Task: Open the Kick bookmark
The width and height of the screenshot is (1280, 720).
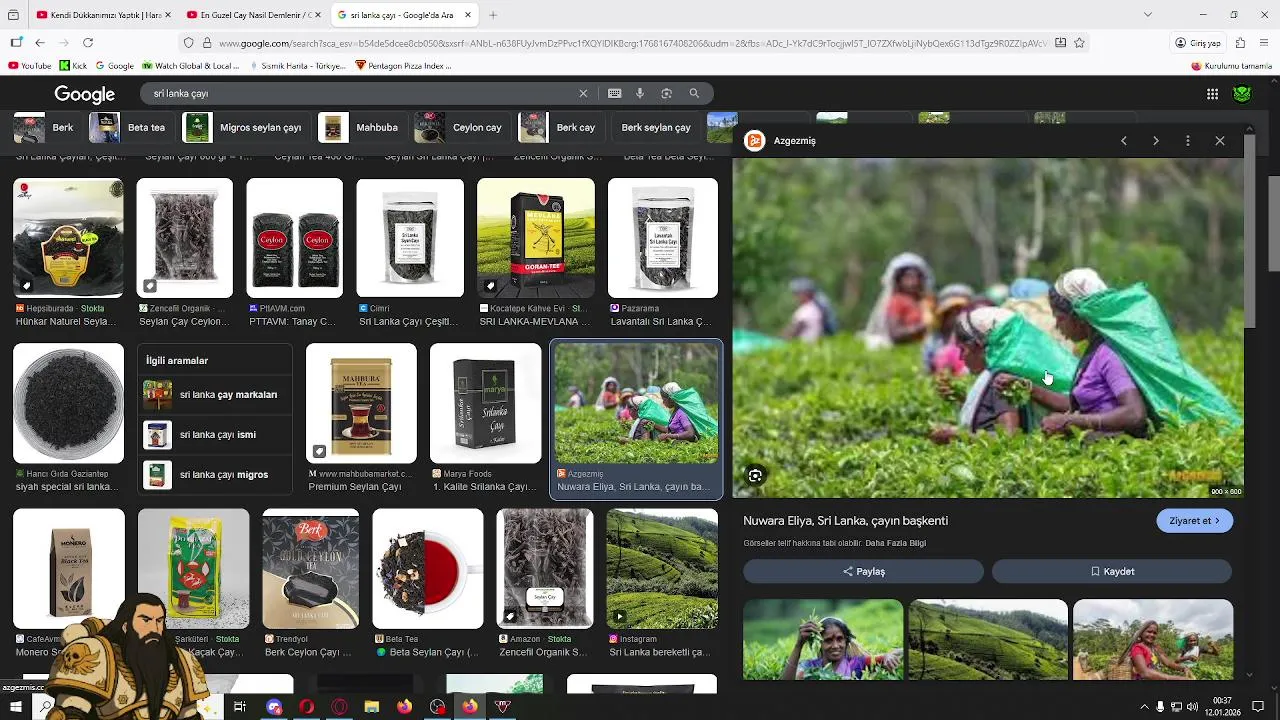Action: pyautogui.click(x=73, y=66)
